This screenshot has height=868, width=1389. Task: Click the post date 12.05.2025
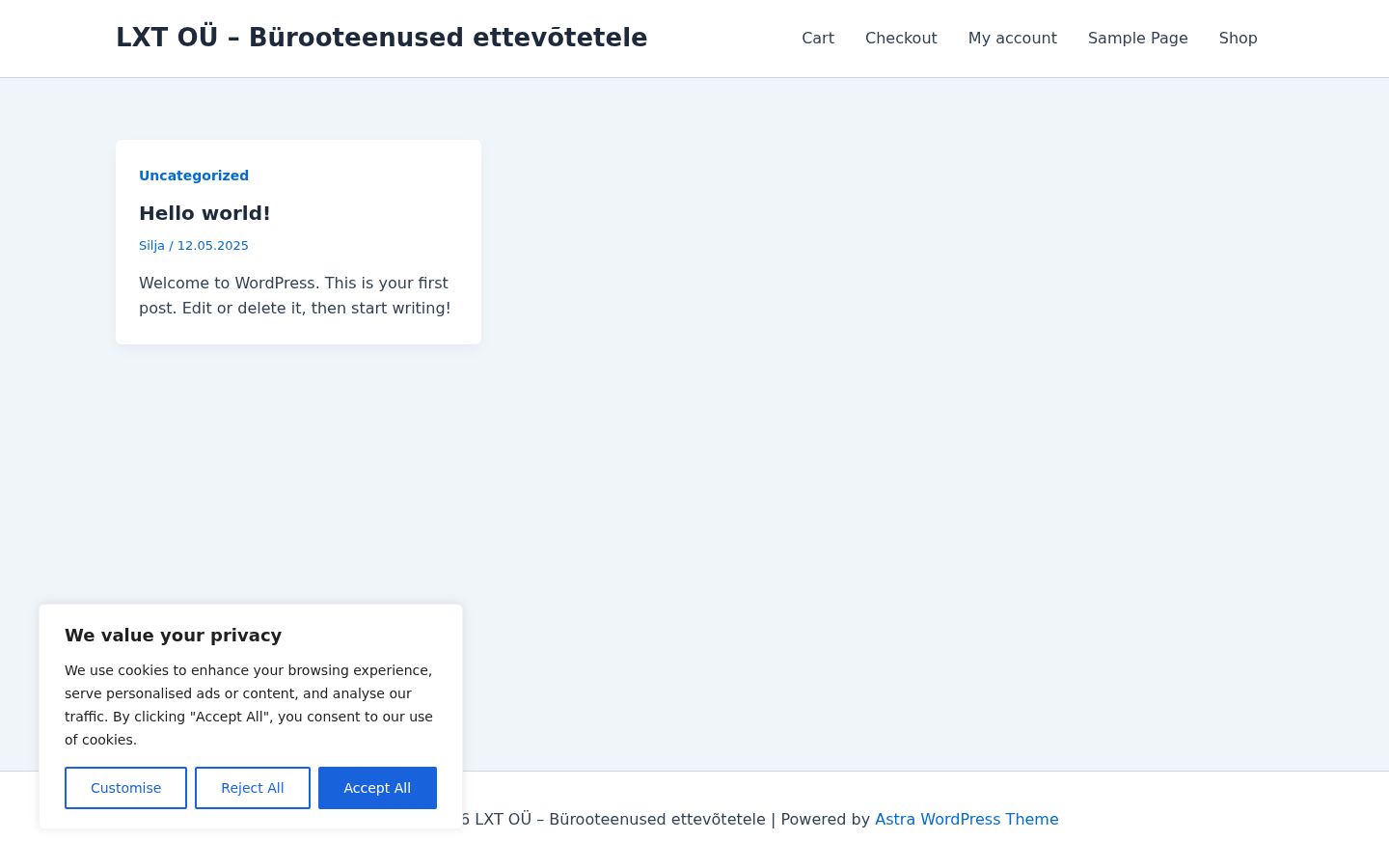[212, 246]
